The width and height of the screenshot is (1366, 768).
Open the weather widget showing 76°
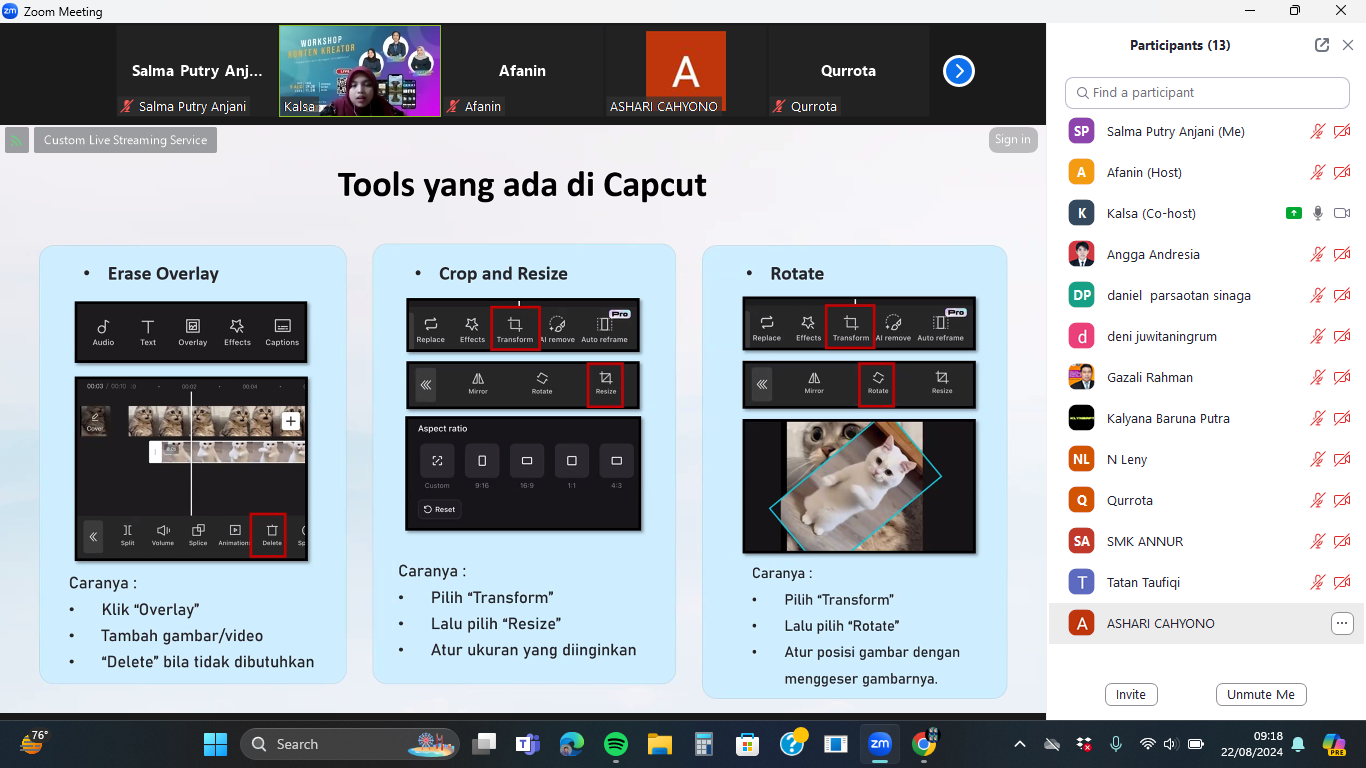34,742
